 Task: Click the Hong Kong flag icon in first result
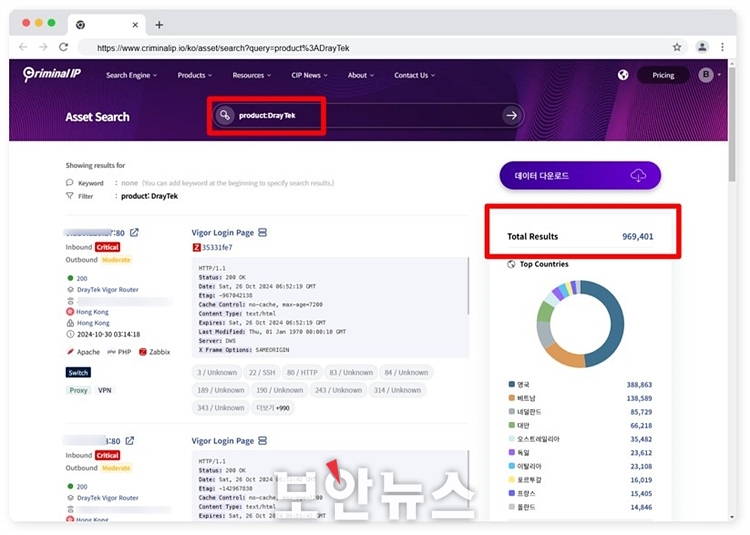(70, 312)
